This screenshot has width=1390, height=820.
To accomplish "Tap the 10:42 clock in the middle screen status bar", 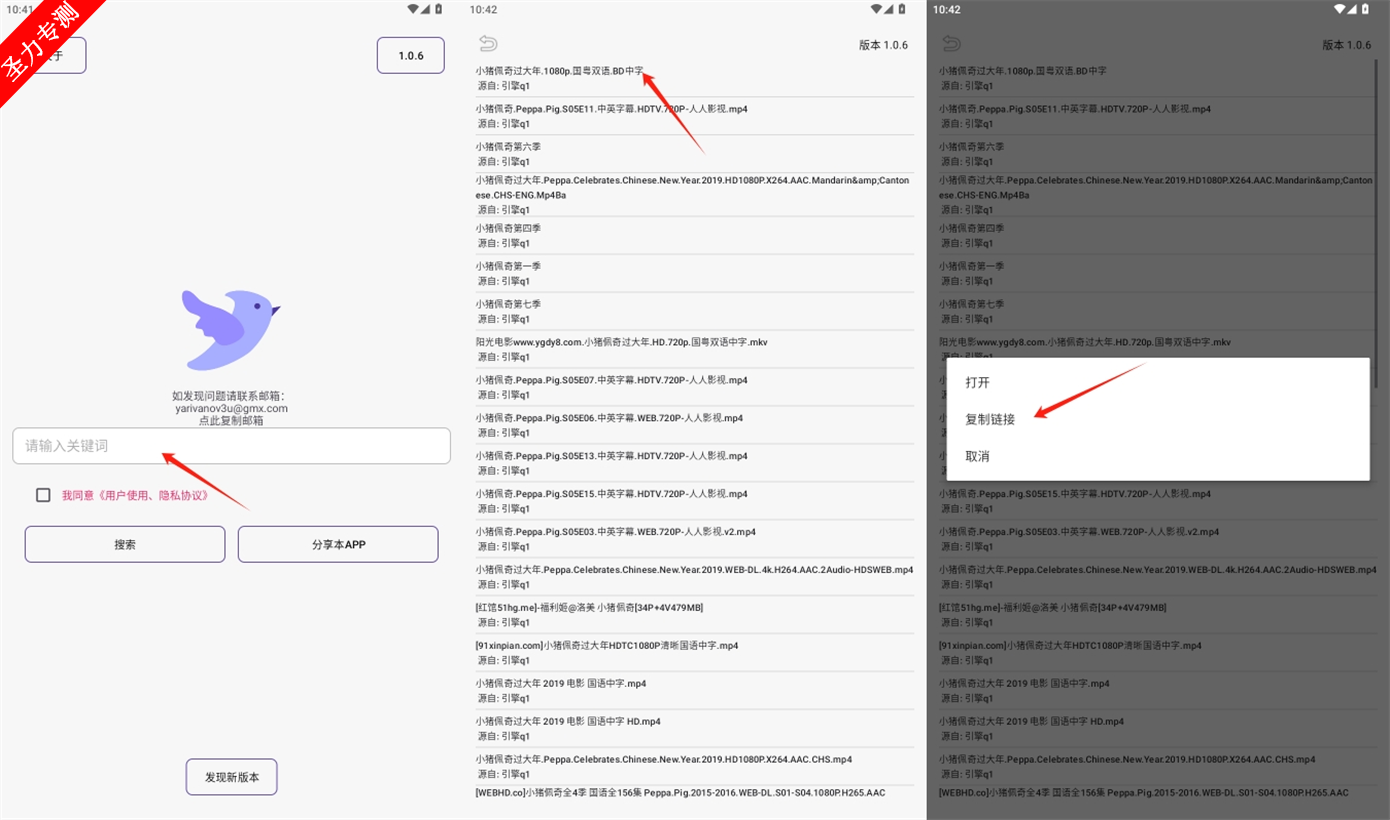I will (x=483, y=9).
